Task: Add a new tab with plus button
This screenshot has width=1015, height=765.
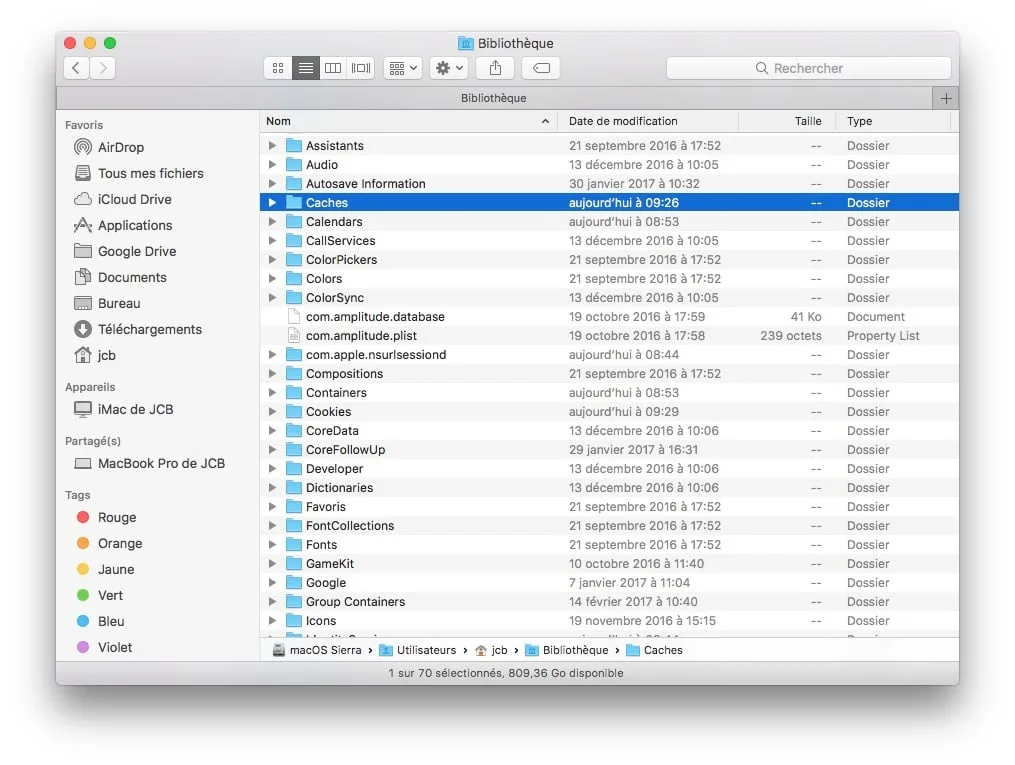Action: pos(946,98)
